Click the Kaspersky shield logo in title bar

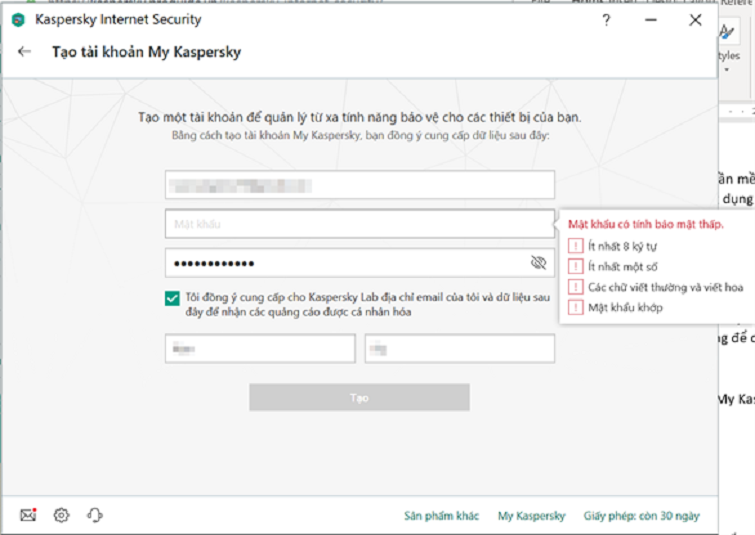18,20
